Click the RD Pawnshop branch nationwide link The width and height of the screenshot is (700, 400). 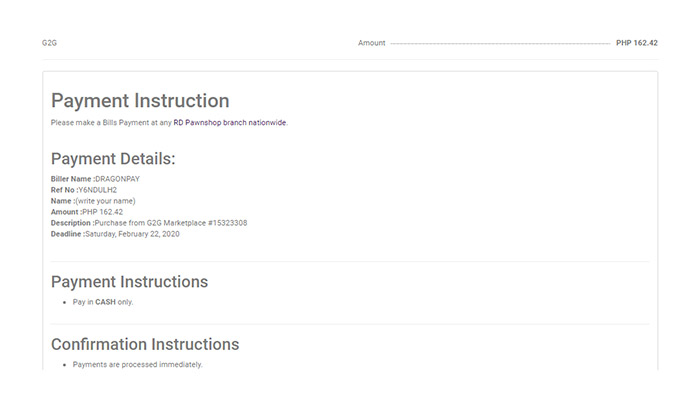click(230, 122)
